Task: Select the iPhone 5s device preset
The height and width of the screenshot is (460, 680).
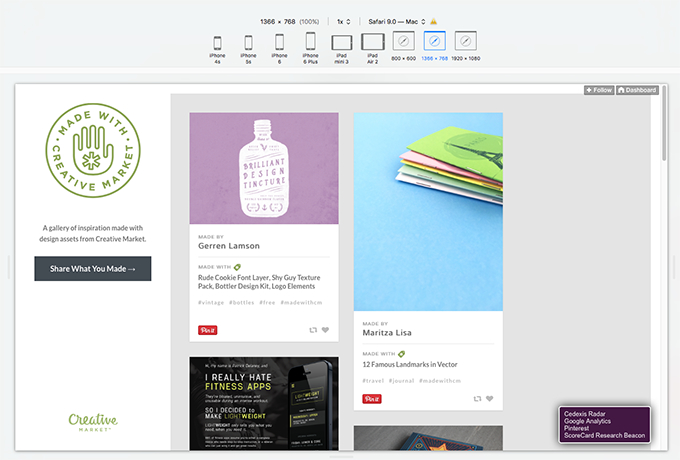Action: (x=248, y=50)
